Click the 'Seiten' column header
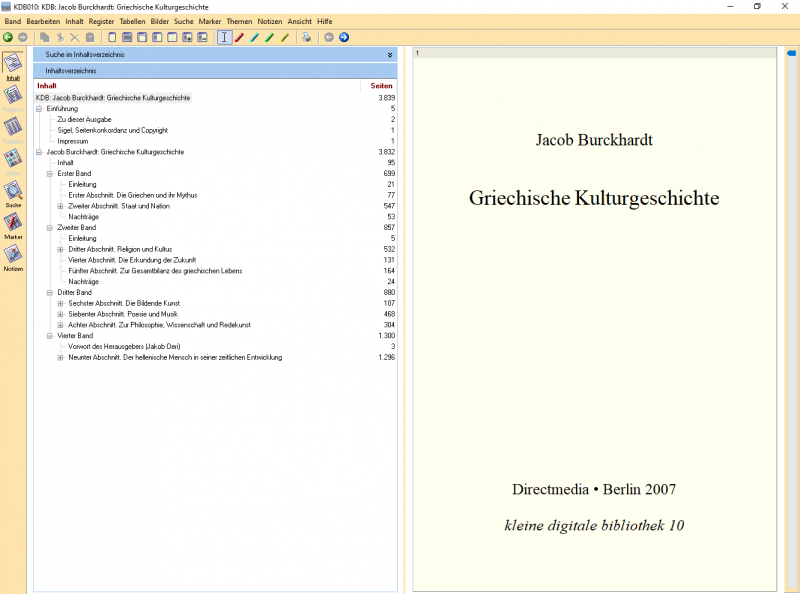Image resolution: width=800 pixels, height=594 pixels. point(382,86)
